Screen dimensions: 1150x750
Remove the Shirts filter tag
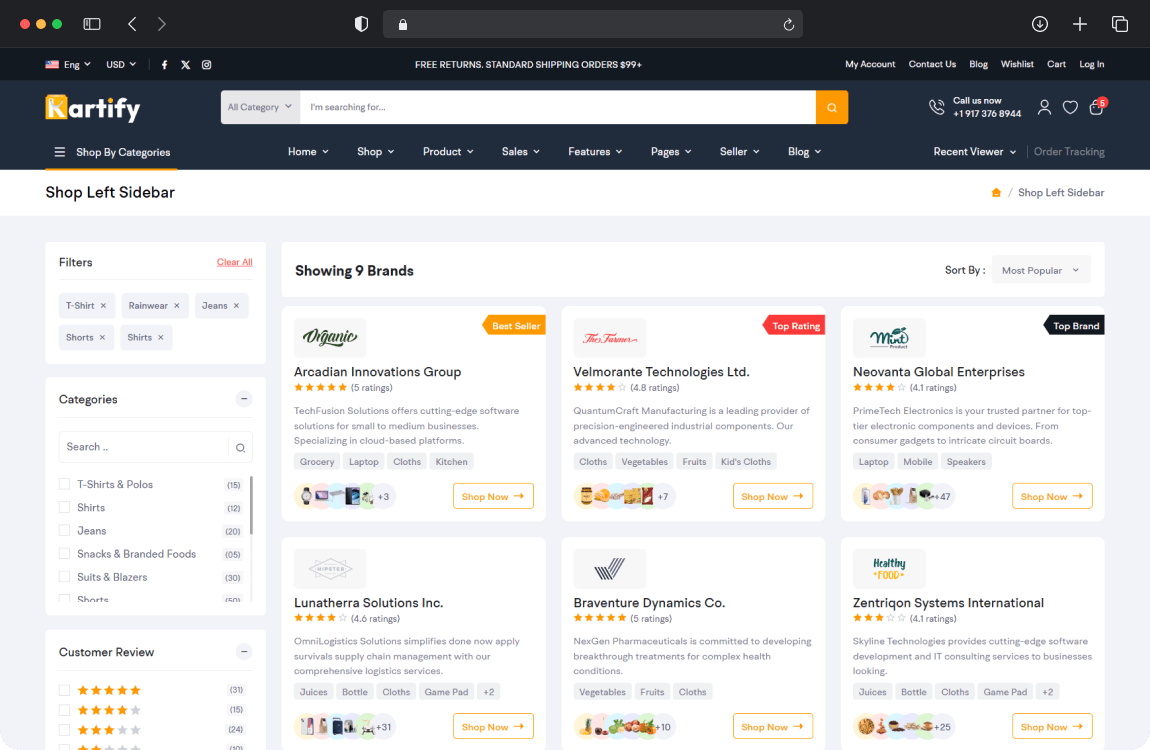tap(161, 337)
